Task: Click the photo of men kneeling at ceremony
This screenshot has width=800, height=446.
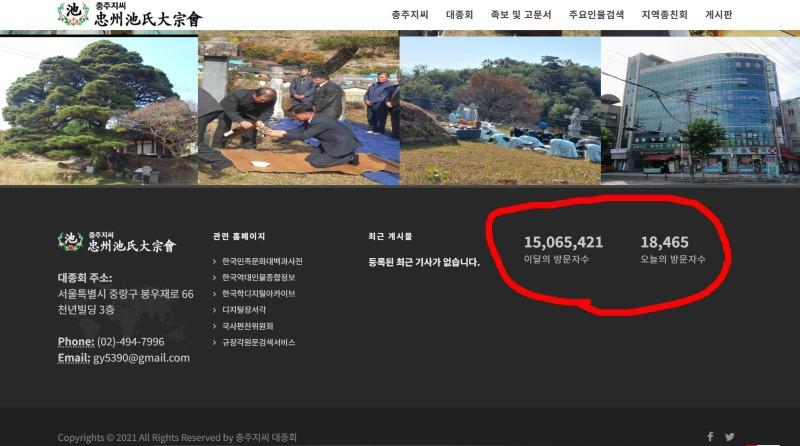Action: (x=298, y=108)
